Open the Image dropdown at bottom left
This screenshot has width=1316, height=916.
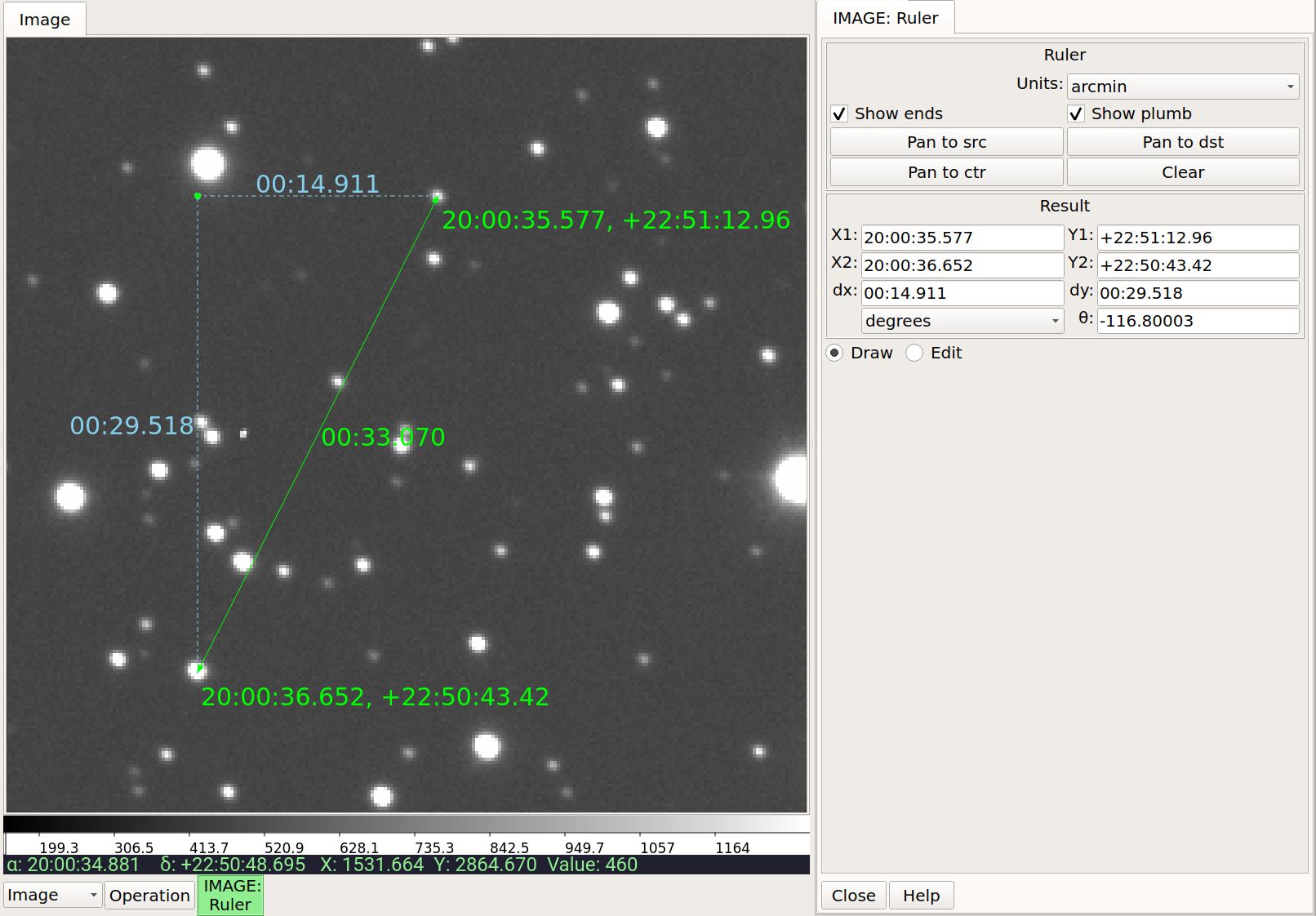53,895
